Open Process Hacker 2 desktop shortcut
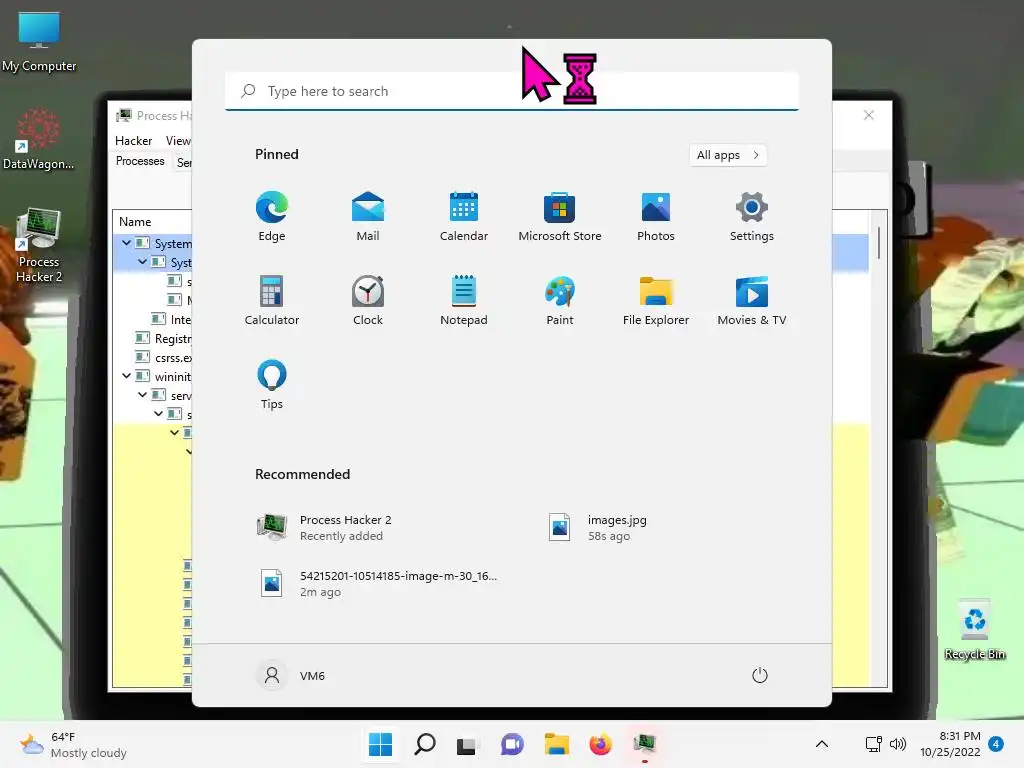This screenshot has width=1024, height=768. click(x=39, y=246)
